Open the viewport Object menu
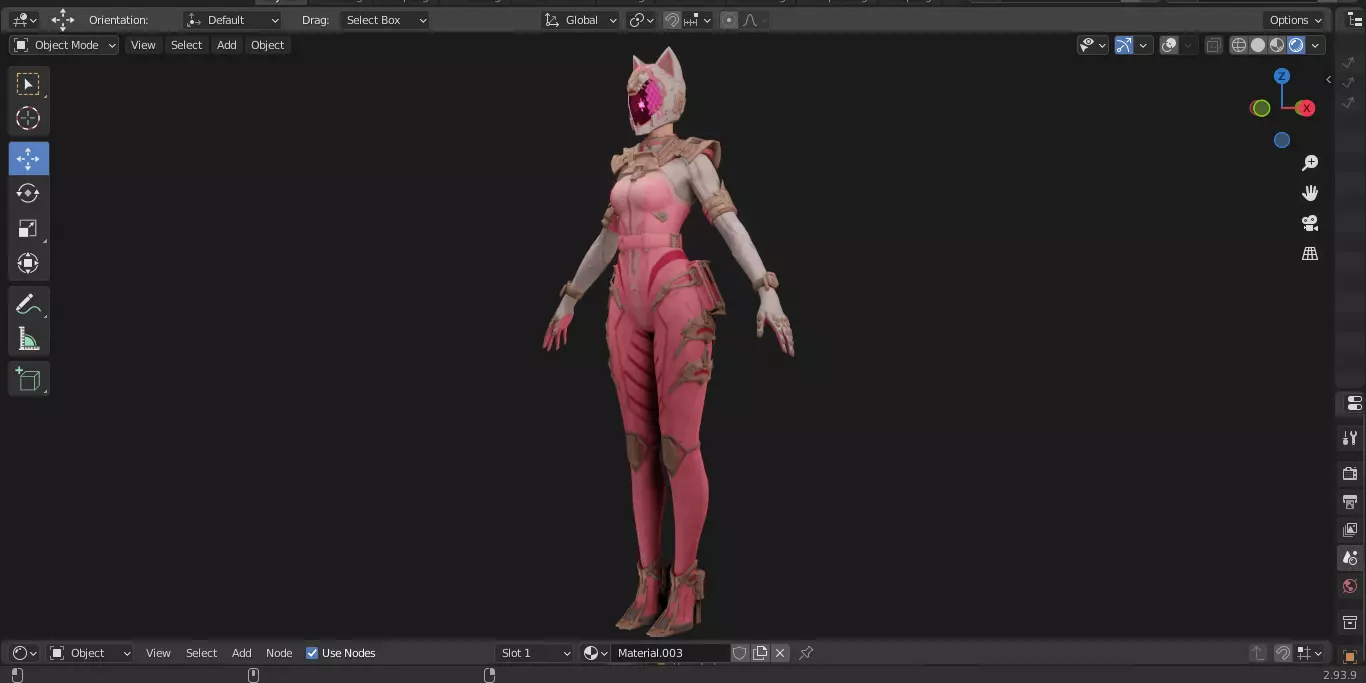Viewport: 1366px width, 683px height. coord(267,45)
